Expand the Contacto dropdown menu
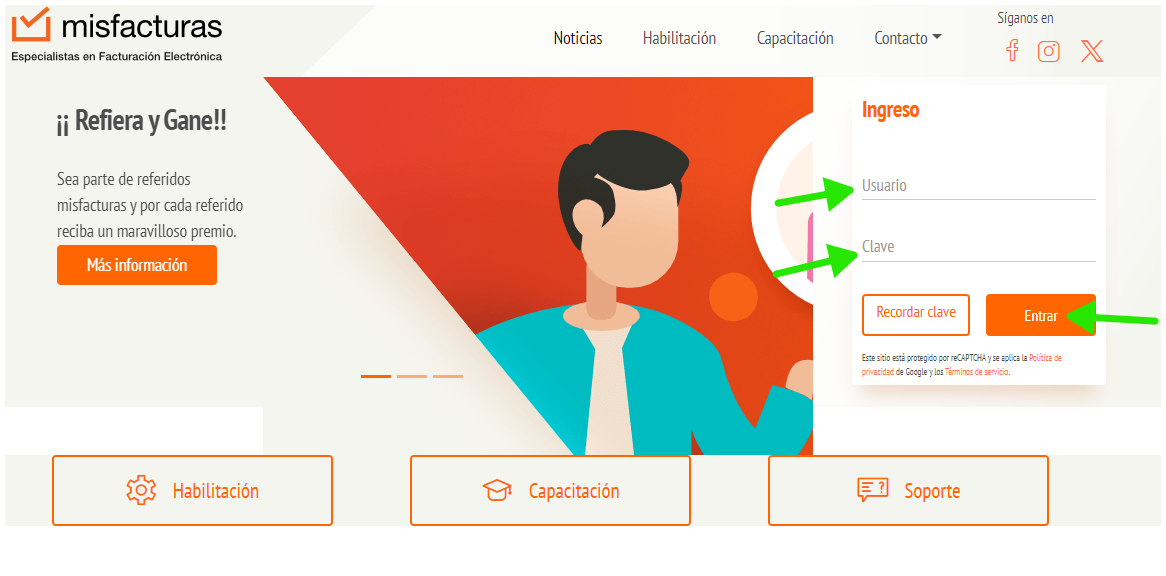The height and width of the screenshot is (576, 1166). [908, 38]
